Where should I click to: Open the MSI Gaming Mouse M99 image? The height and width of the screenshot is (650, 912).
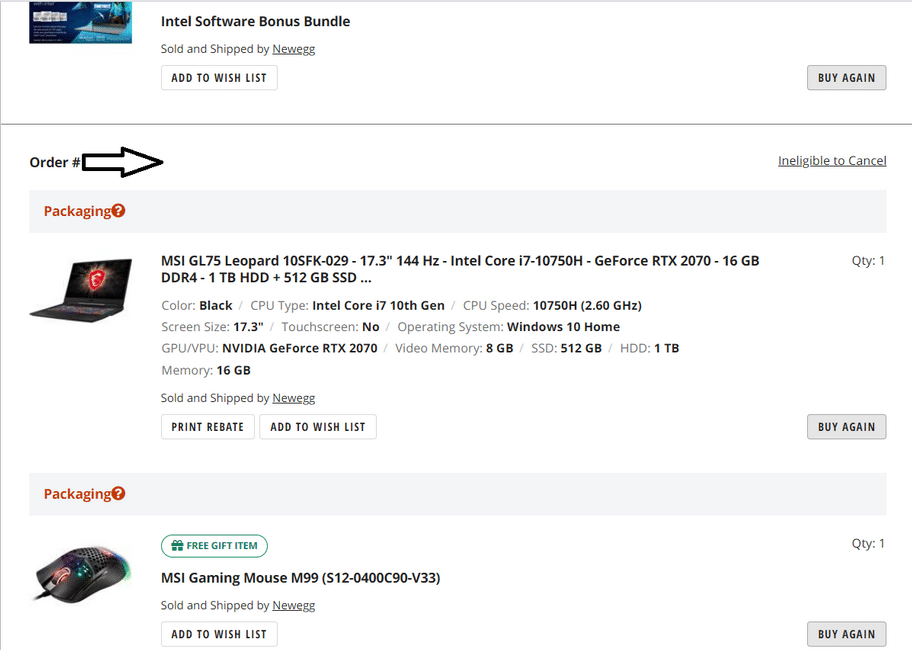pyautogui.click(x=81, y=573)
